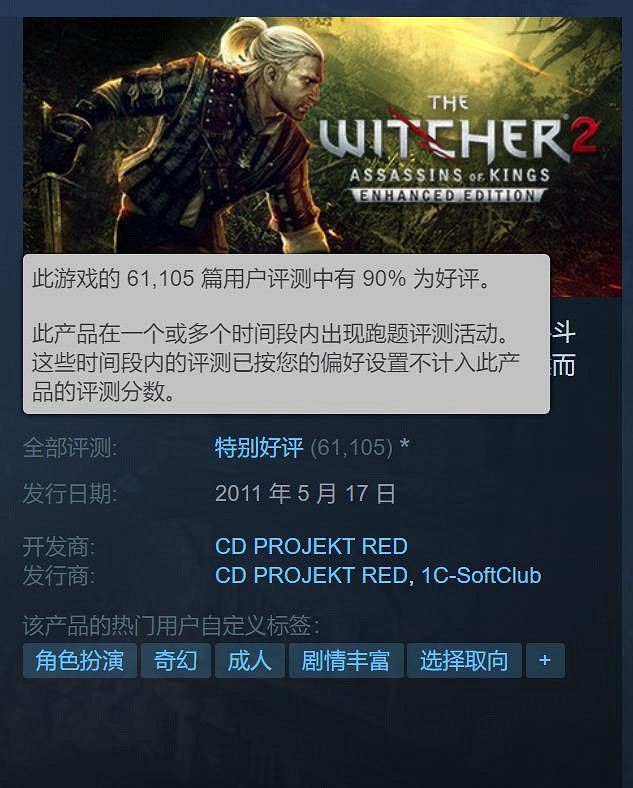
Task: Click The Witcher 2 logo in header
Action: [456, 150]
